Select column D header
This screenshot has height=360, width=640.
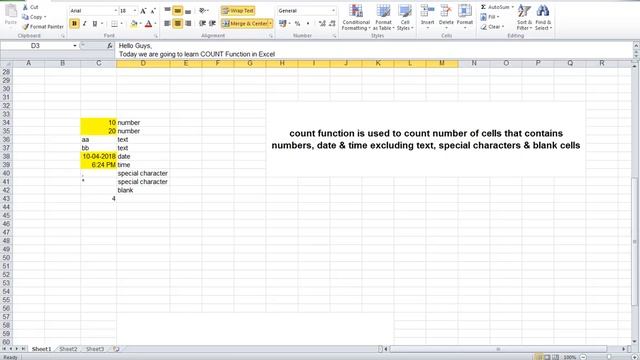(x=143, y=63)
